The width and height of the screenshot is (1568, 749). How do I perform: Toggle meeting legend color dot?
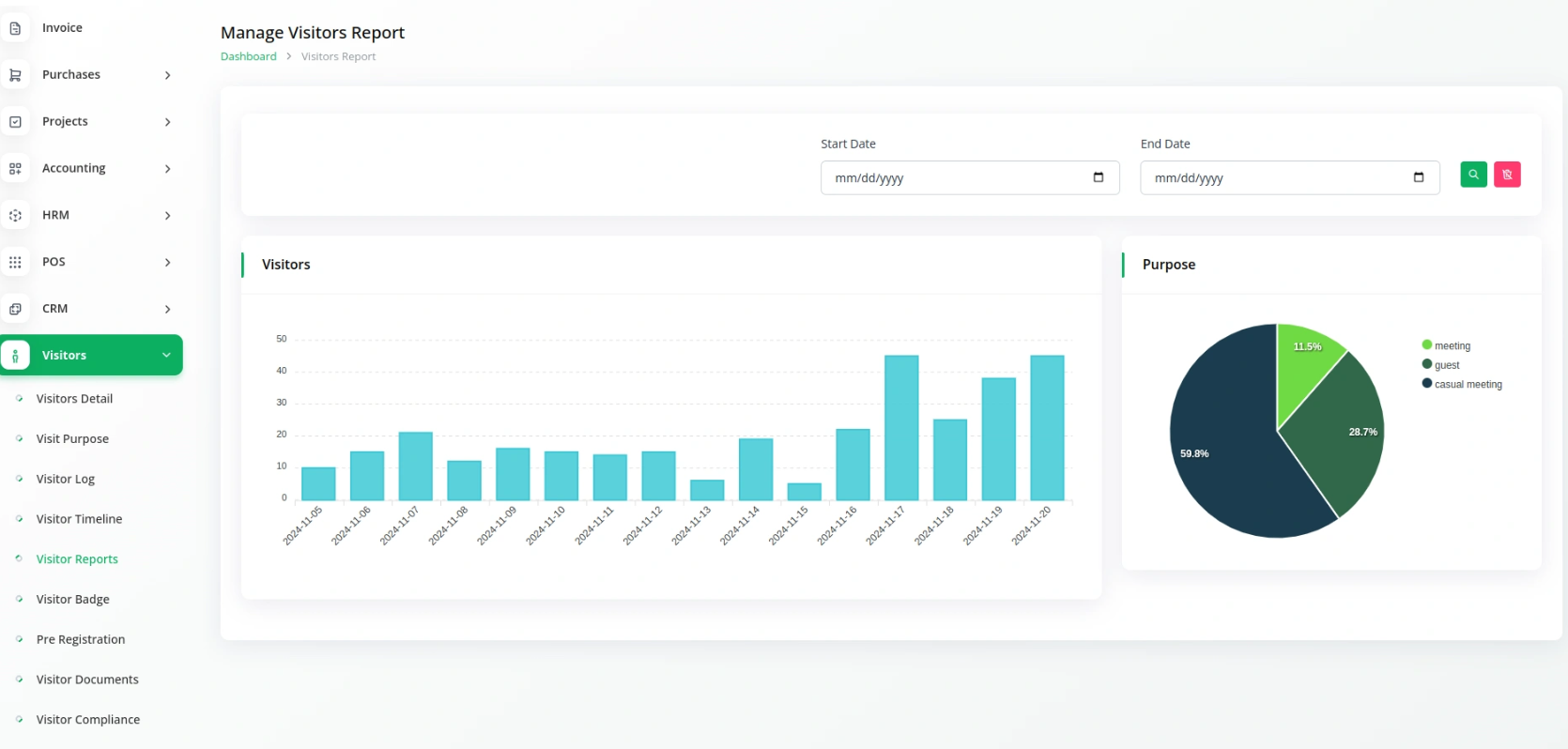tap(1427, 344)
